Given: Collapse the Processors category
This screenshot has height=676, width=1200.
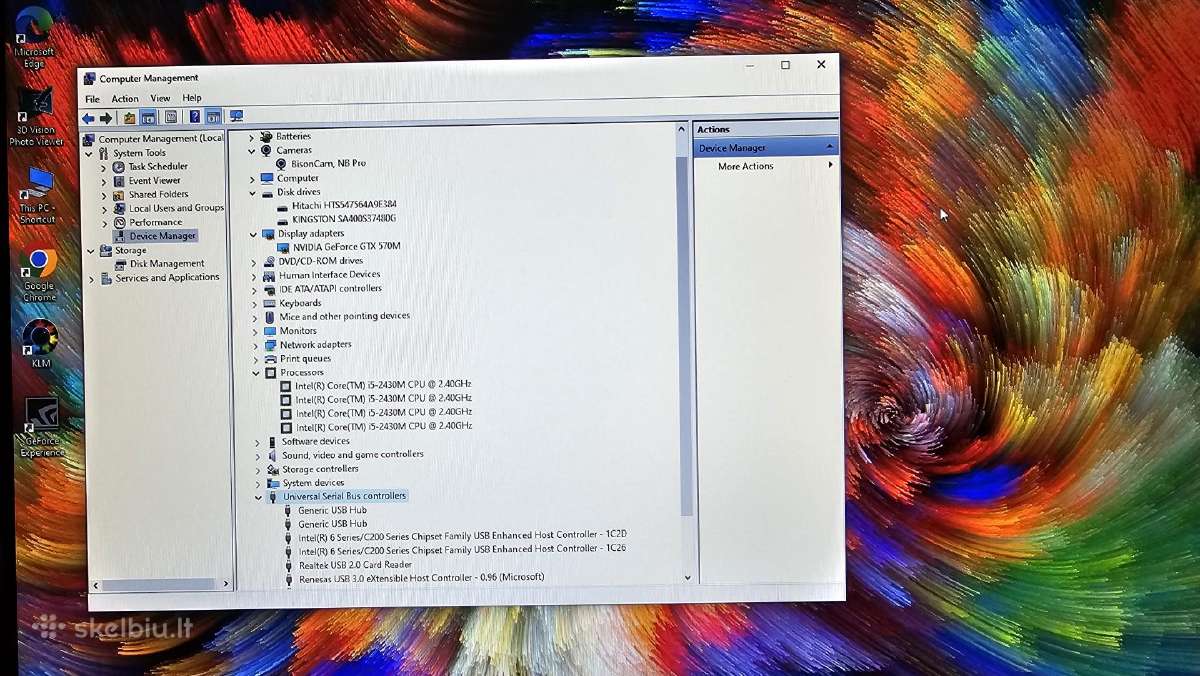Looking at the screenshot, I should (x=256, y=373).
